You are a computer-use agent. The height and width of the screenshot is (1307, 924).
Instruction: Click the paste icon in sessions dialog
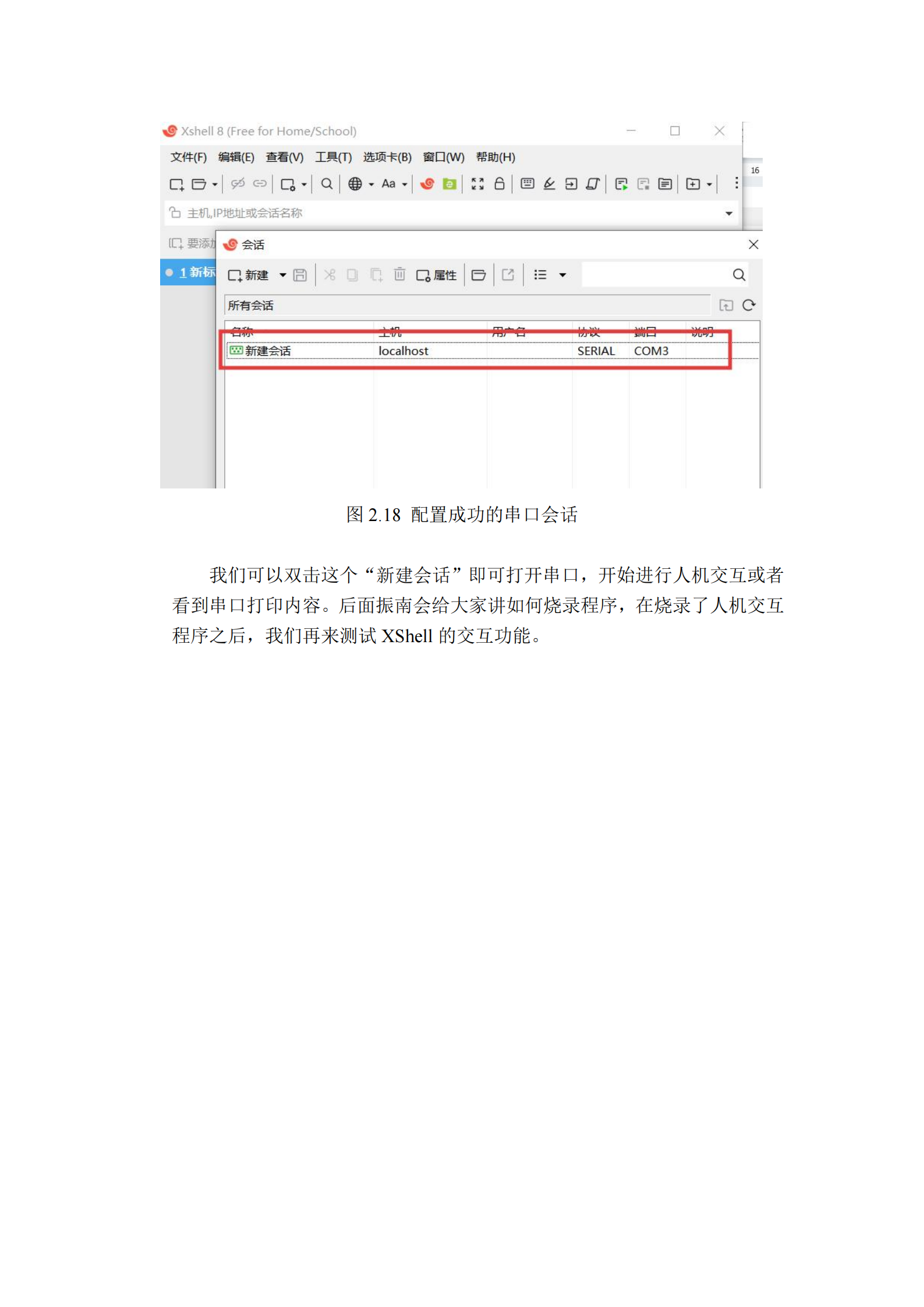376,275
